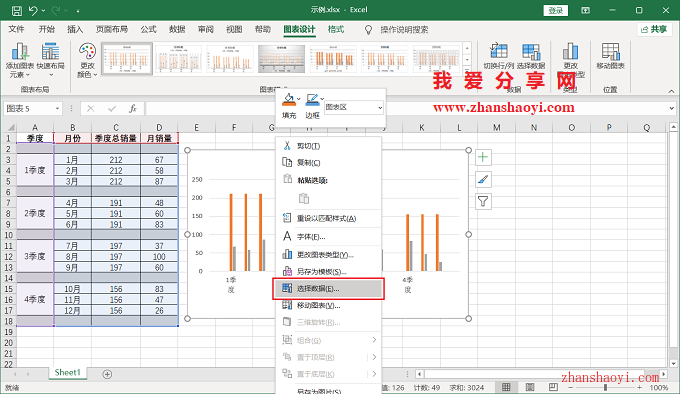Choose Select Data in context menu
This screenshot has height=394, width=680.
[x=328, y=289]
